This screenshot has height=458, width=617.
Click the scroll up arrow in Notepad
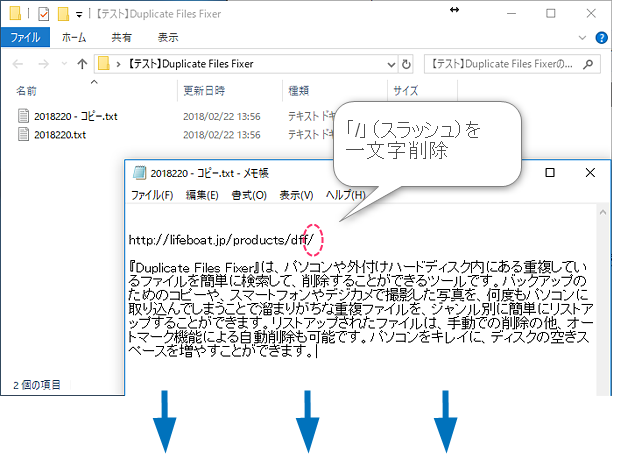coord(603,212)
